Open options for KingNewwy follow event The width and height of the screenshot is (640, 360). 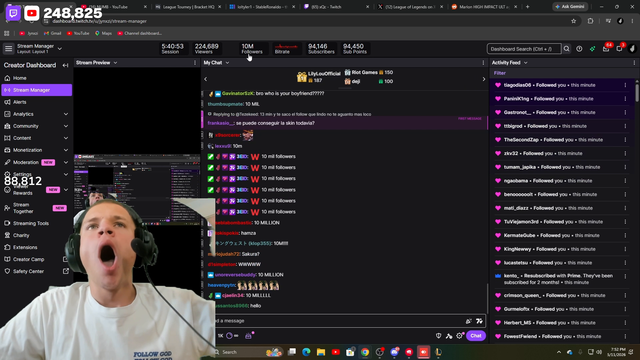[x=625, y=249]
